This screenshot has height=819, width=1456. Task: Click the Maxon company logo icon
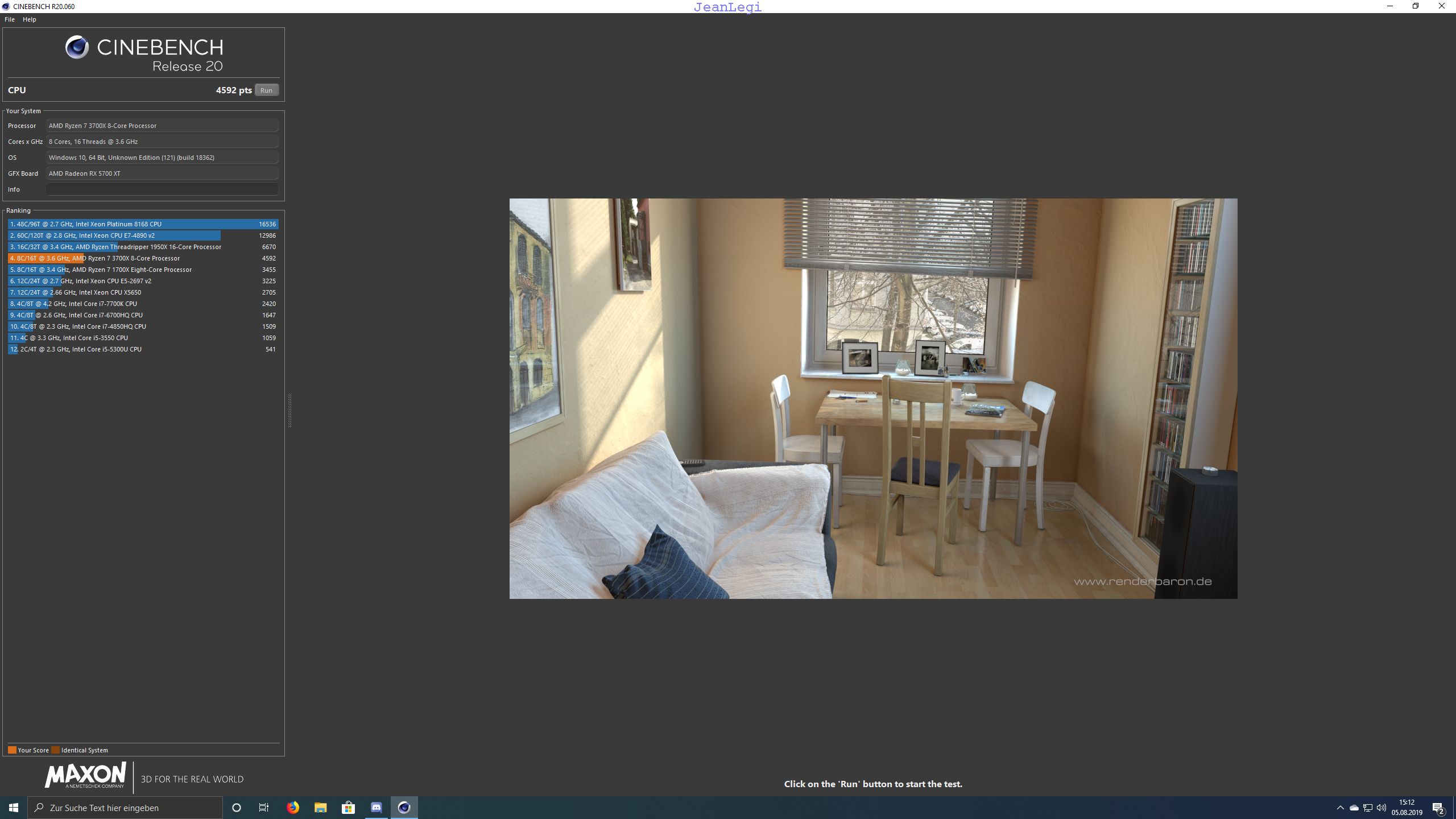85,778
